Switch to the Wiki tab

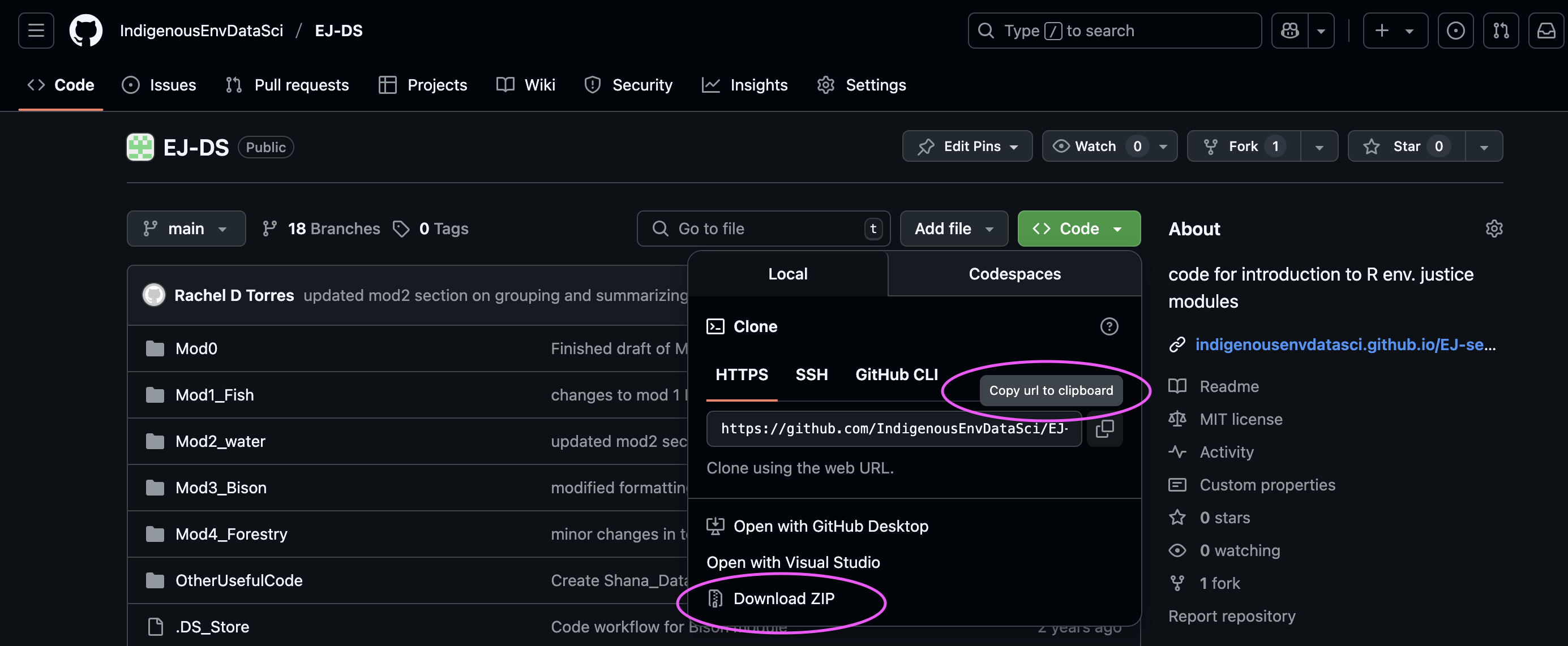click(x=526, y=84)
